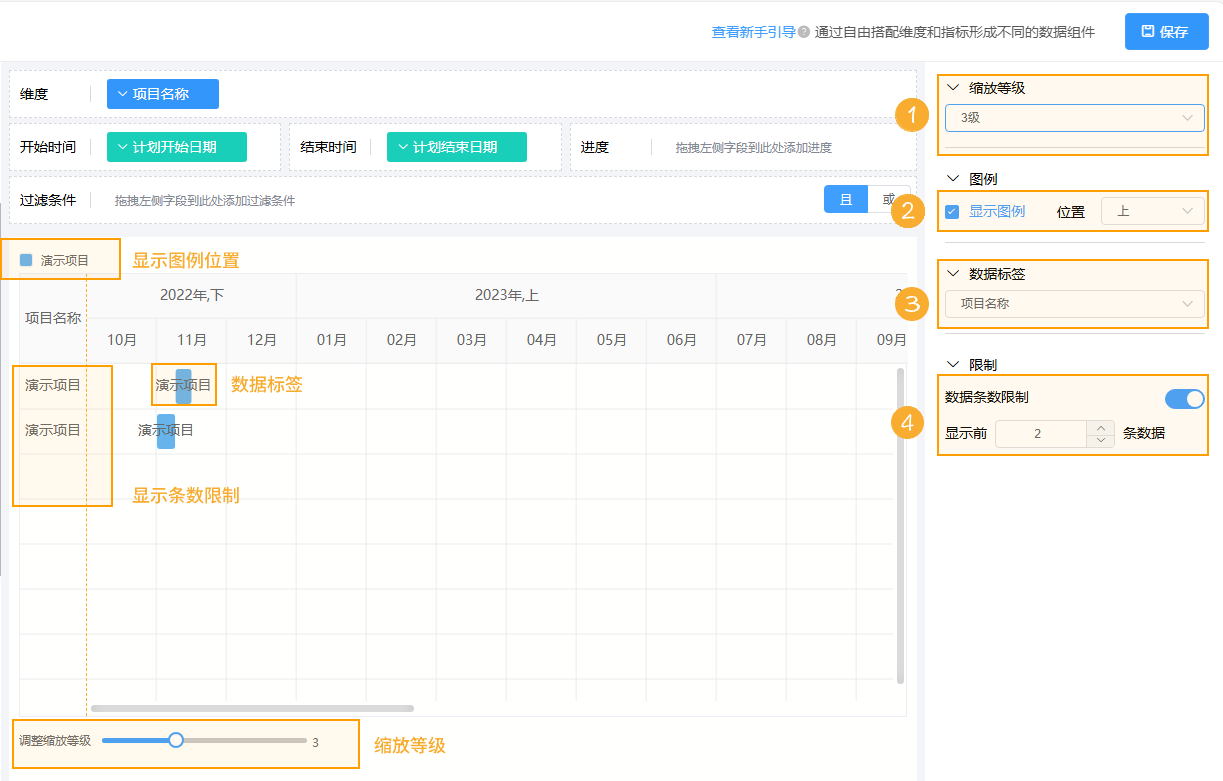Click the 调整缩放等级 slider handle
1223x781 pixels.
coord(176,740)
